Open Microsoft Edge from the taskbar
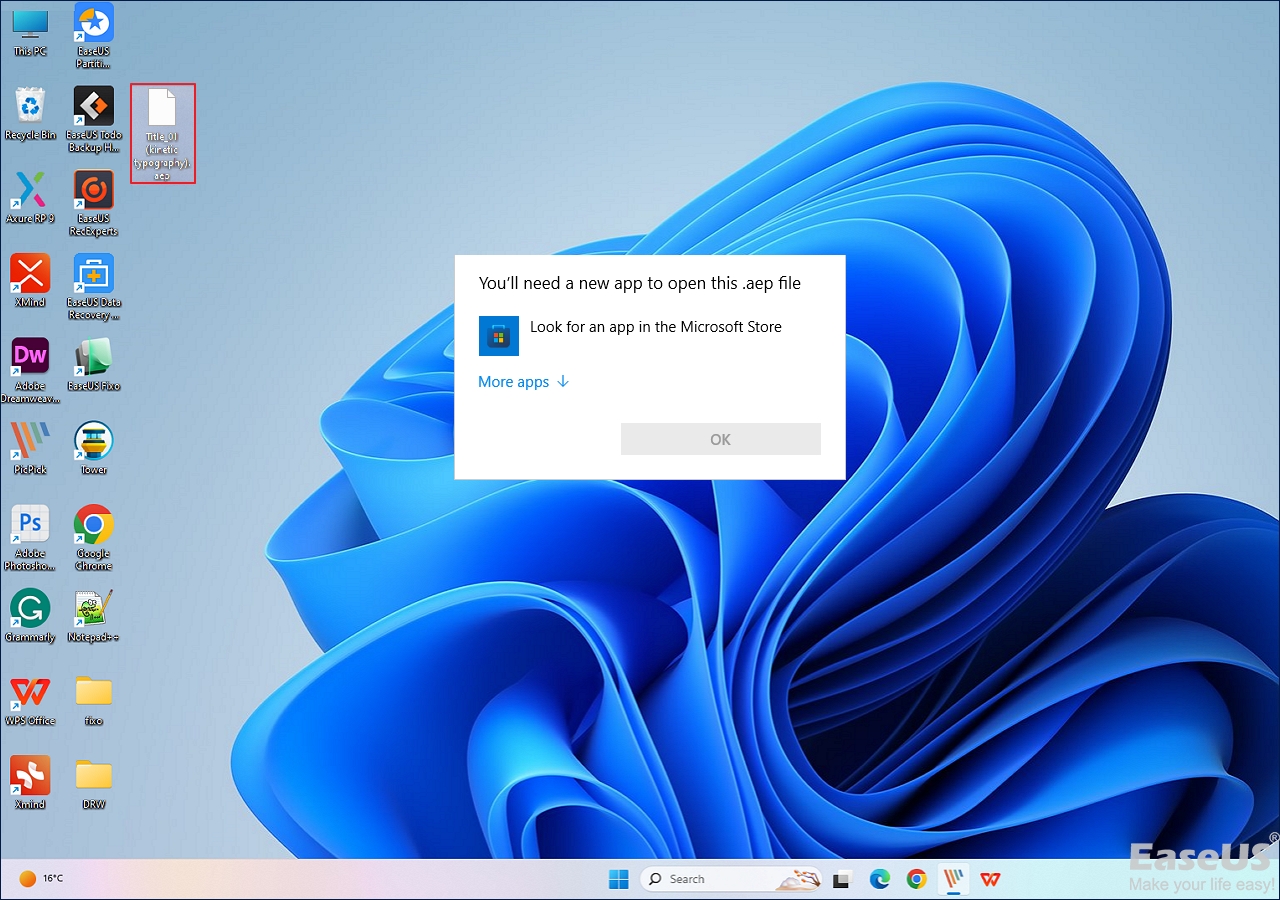This screenshot has height=900, width=1280. pyautogui.click(x=879, y=879)
